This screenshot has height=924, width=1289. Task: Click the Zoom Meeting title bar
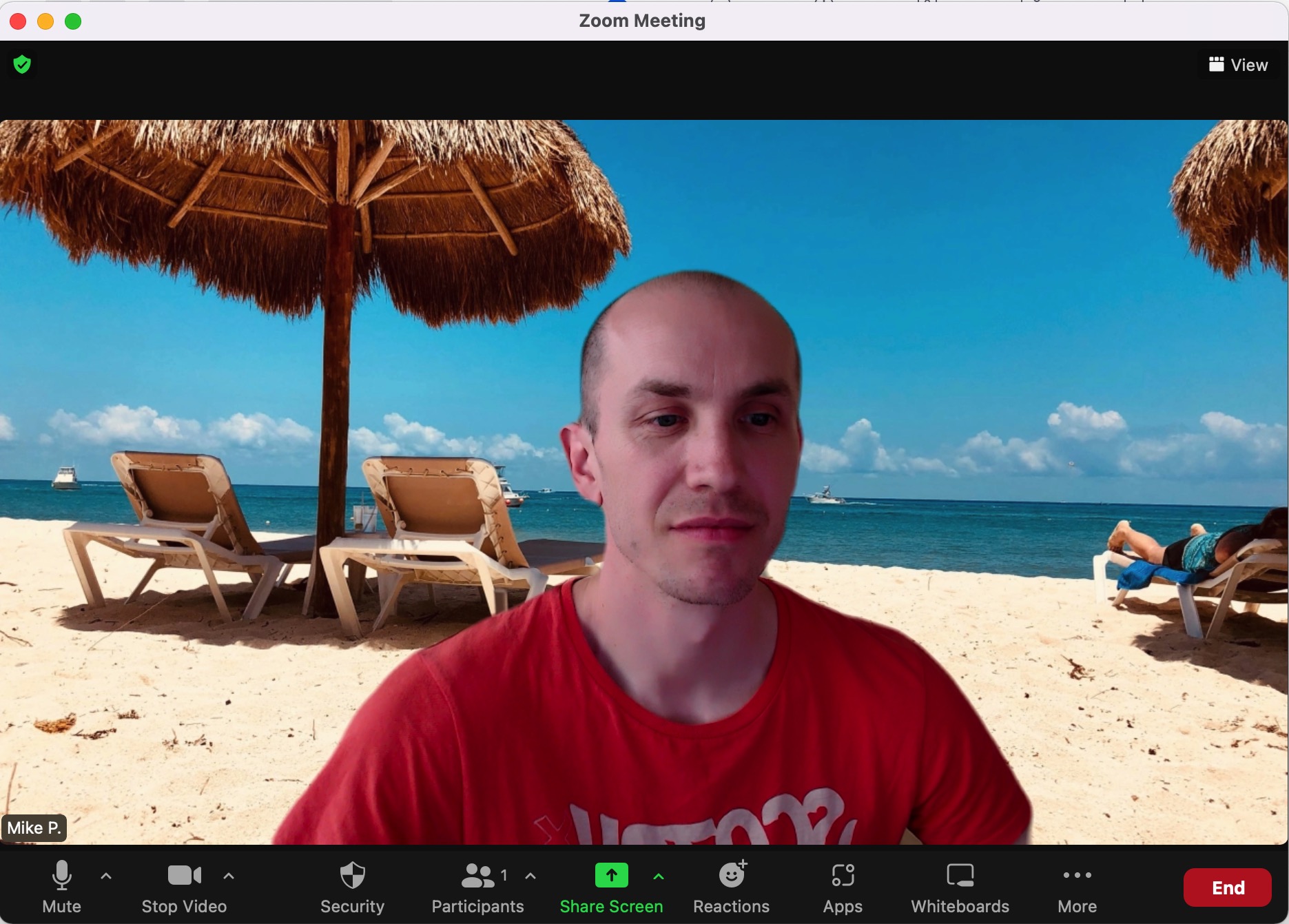pyautogui.click(x=641, y=21)
